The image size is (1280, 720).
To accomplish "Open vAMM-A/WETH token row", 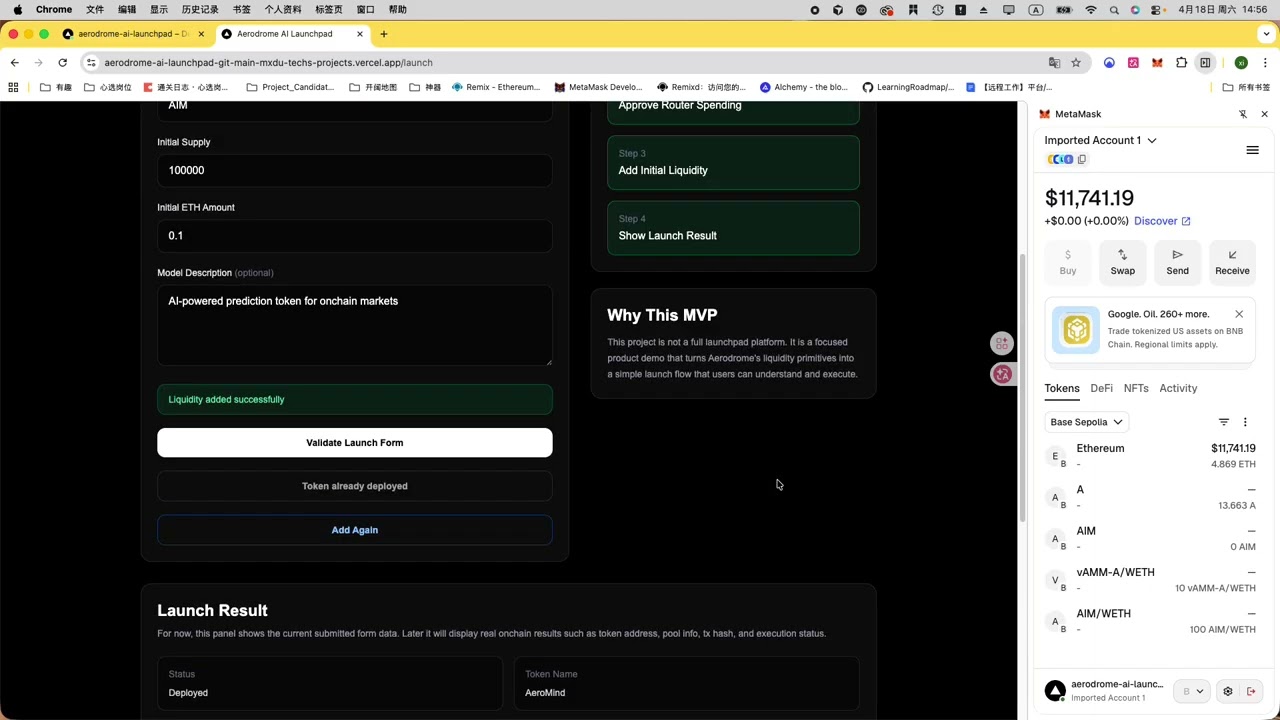I will click(1150, 580).
